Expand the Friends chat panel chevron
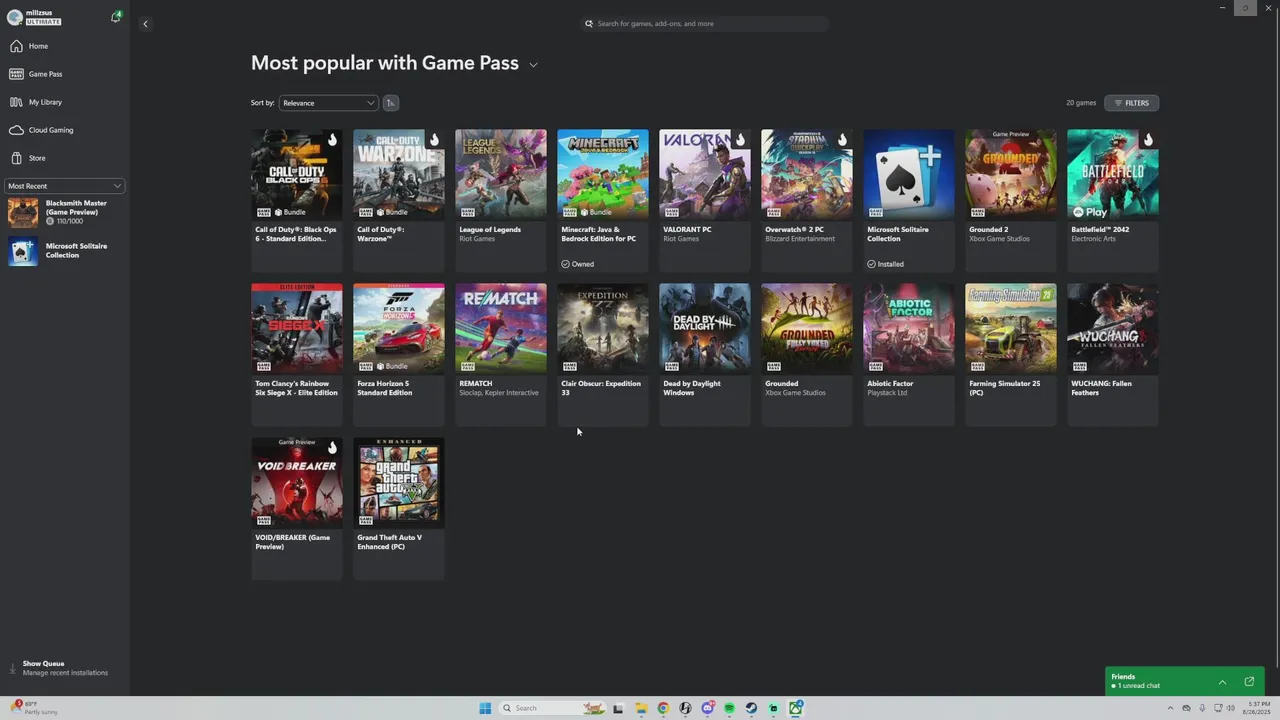Viewport: 1280px width, 720px height. (1222, 682)
